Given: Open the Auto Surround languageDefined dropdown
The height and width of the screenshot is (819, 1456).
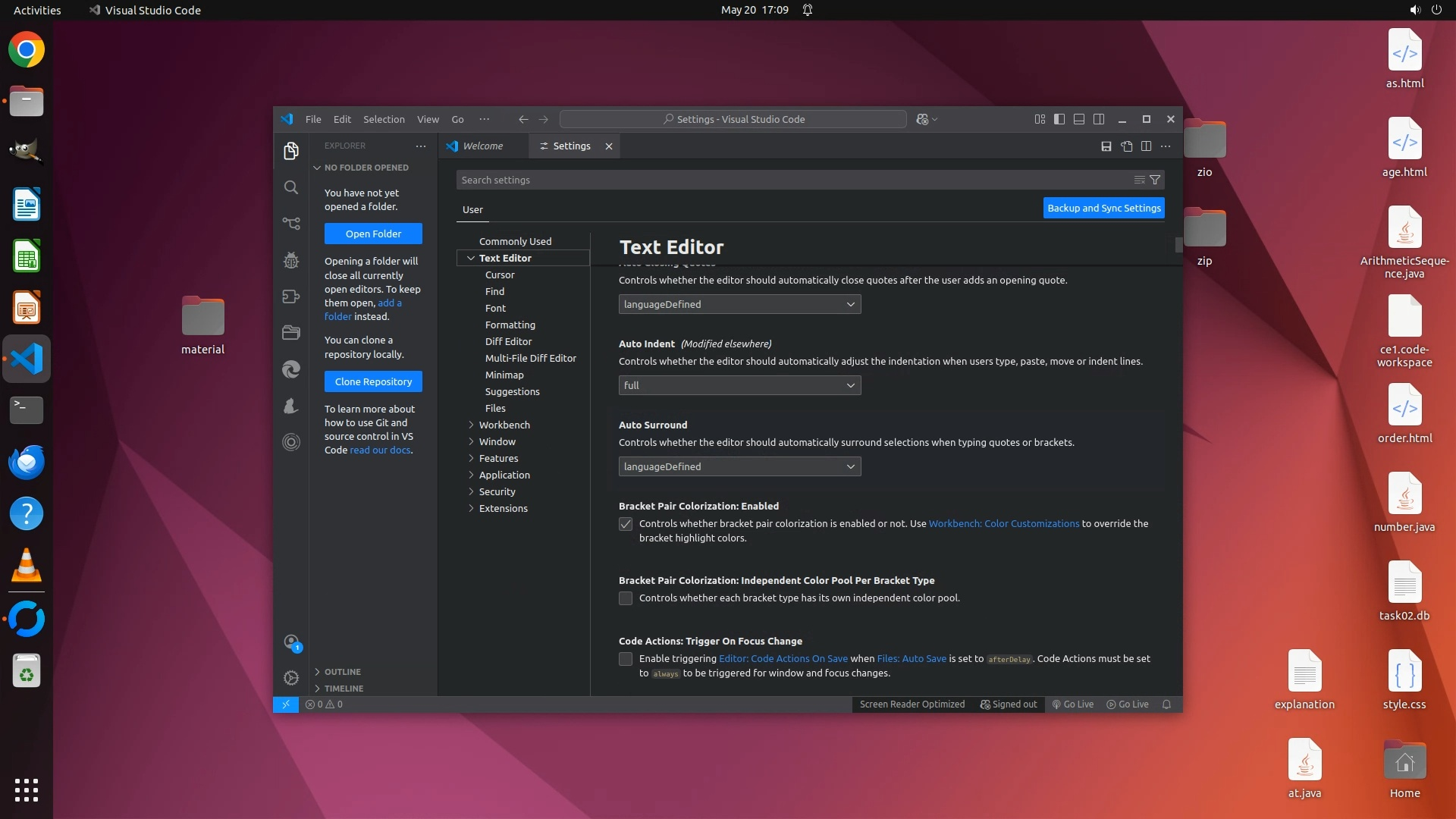Looking at the screenshot, I should click(x=739, y=467).
